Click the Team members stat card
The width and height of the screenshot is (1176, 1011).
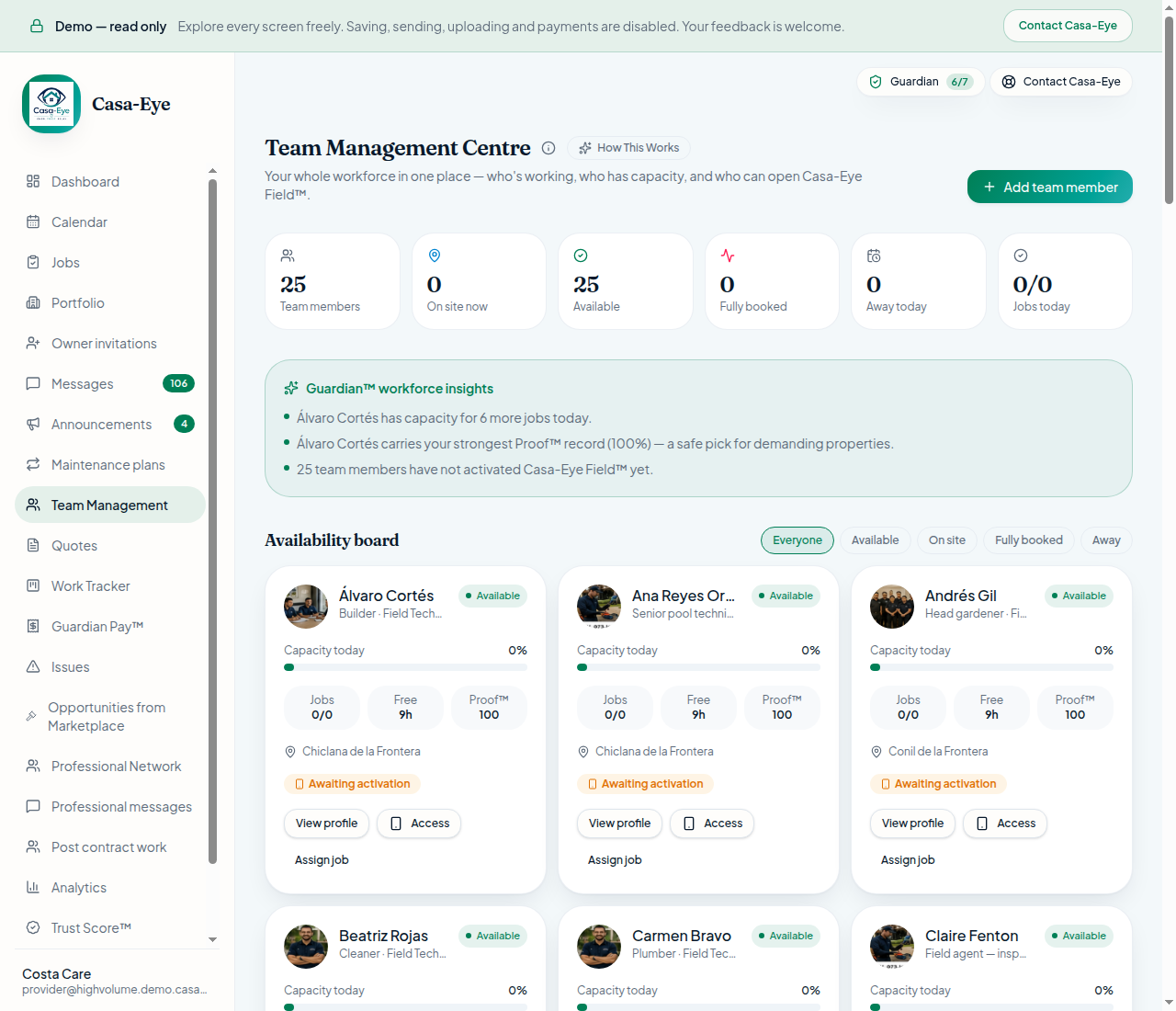coord(333,281)
